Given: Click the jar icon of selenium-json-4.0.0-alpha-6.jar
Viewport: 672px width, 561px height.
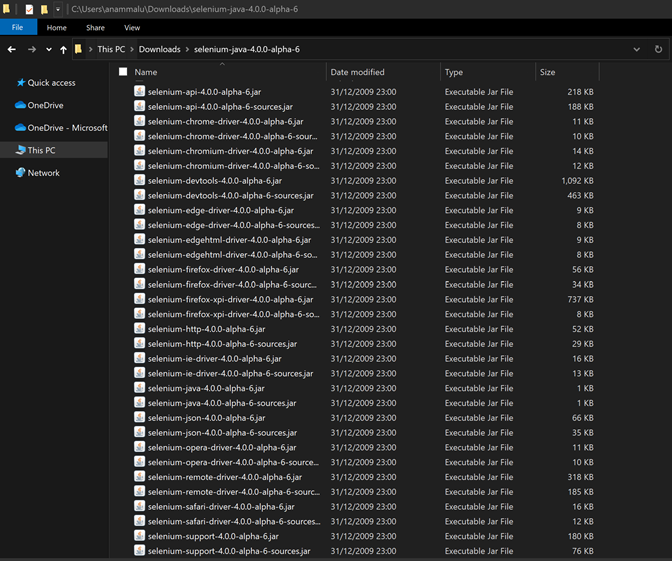Looking at the screenshot, I should click(139, 417).
